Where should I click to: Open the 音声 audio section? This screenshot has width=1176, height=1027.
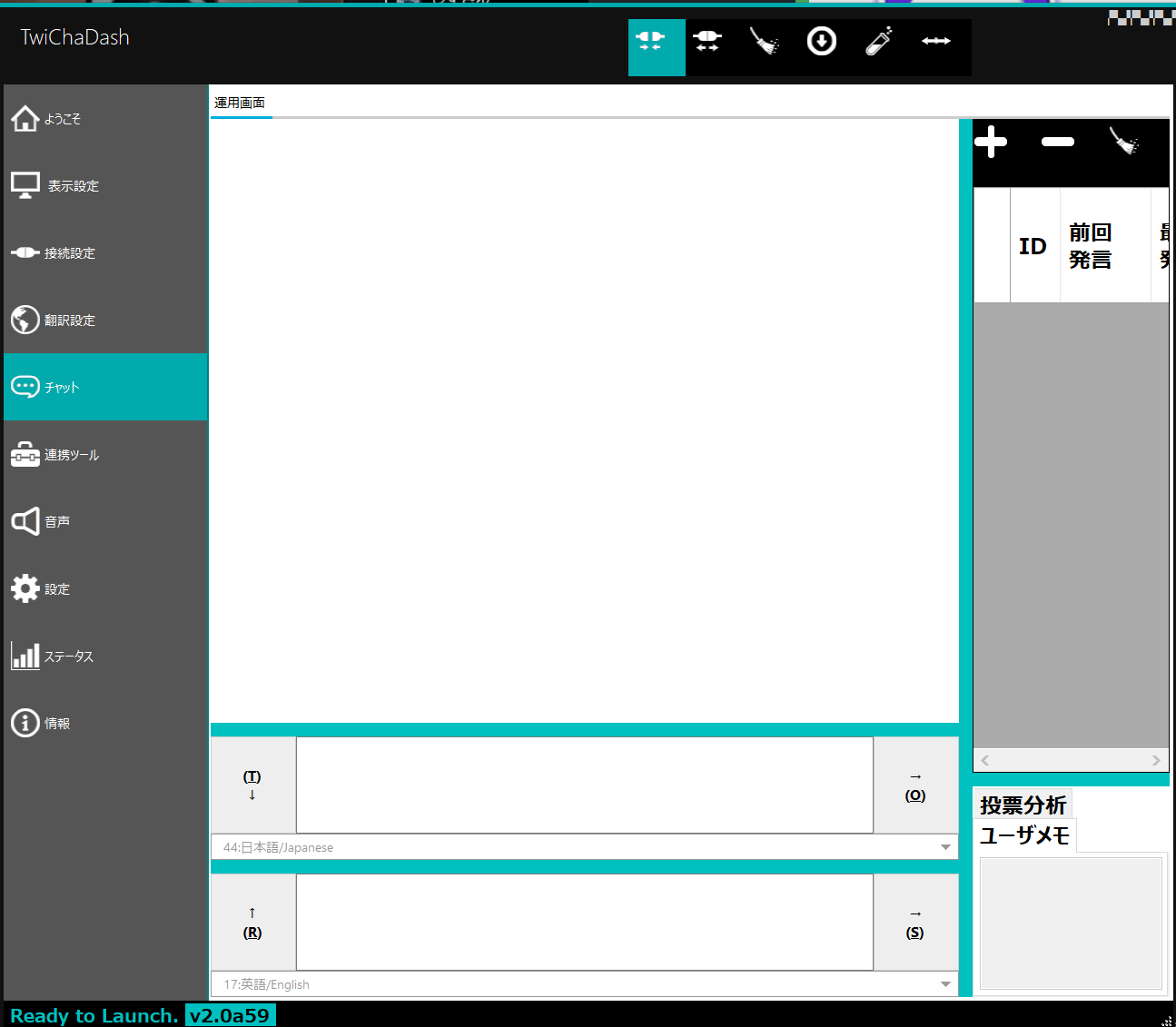point(105,522)
